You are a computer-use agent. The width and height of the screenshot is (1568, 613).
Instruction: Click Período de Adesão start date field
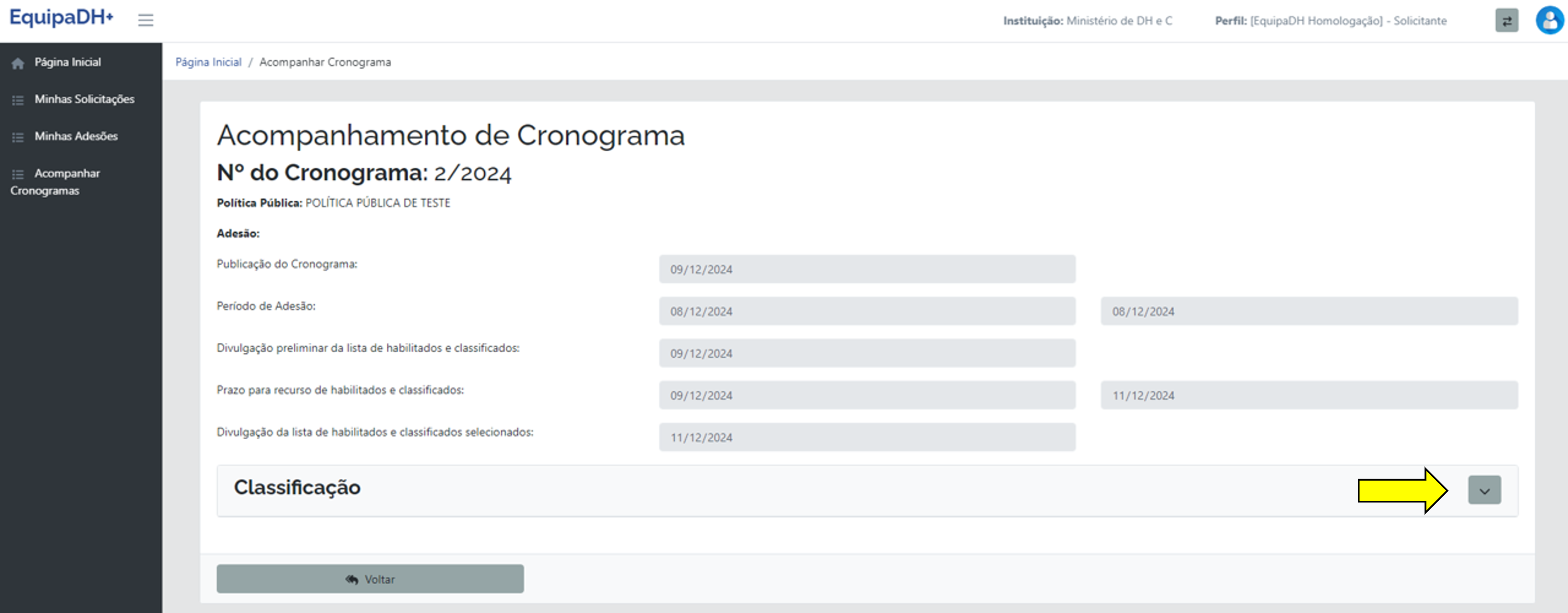pos(867,311)
